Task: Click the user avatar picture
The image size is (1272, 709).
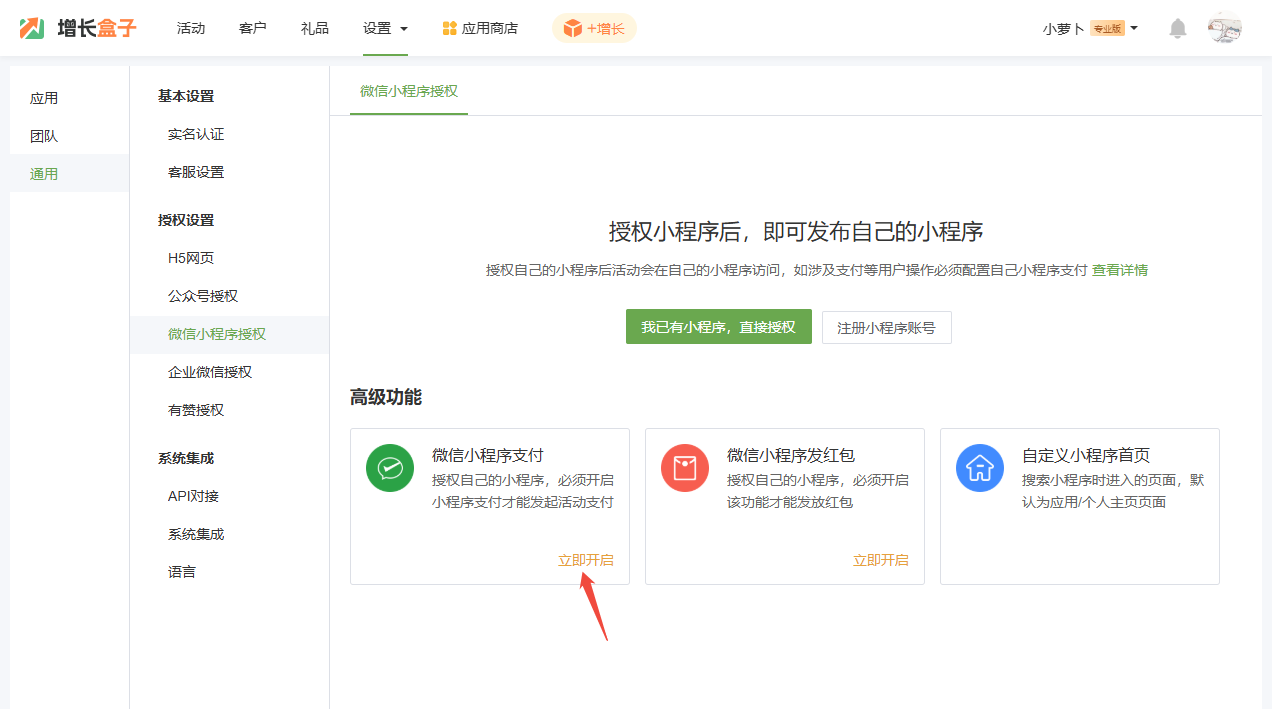Action: point(1224,29)
